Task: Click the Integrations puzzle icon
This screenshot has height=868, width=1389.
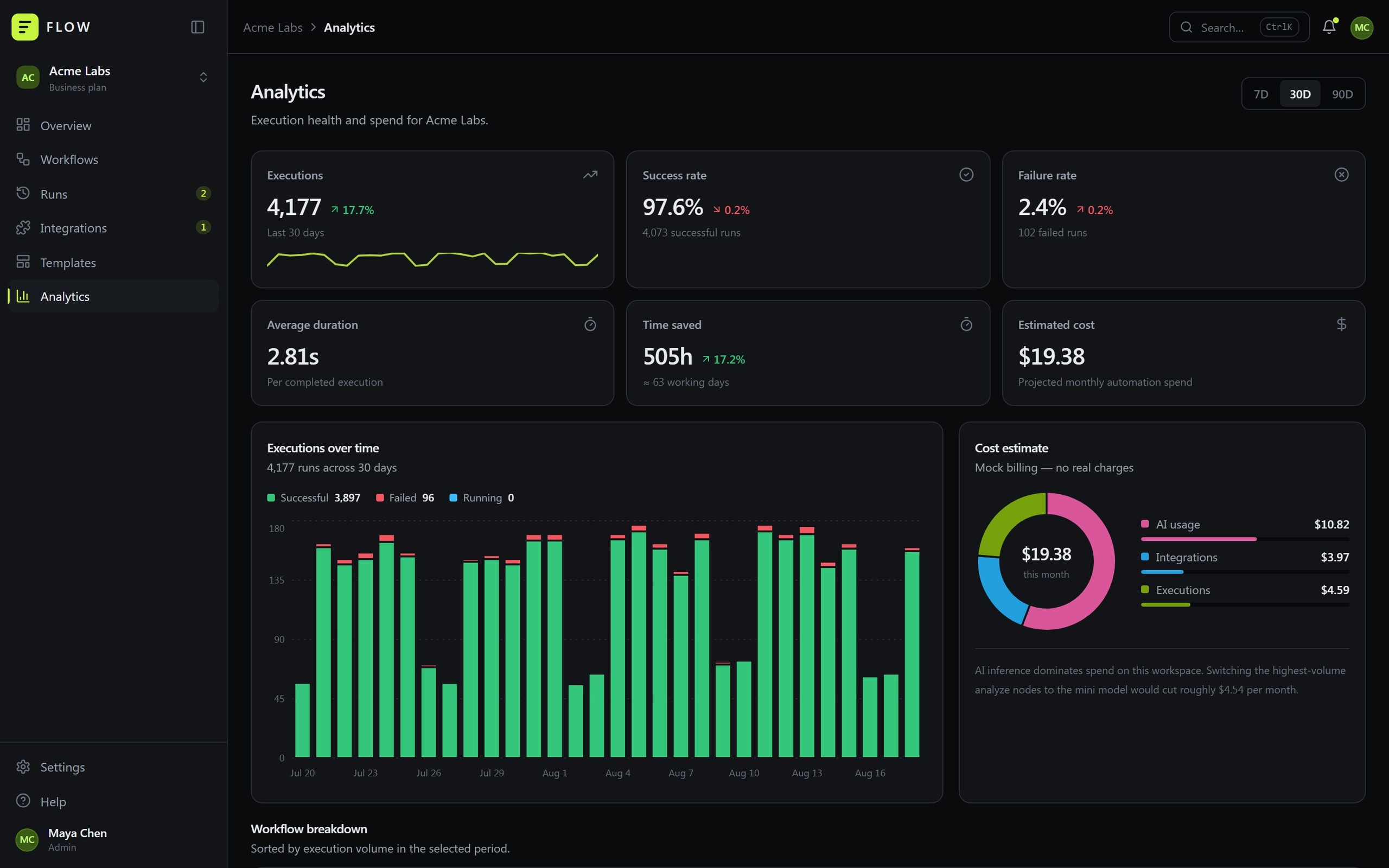Action: point(23,228)
